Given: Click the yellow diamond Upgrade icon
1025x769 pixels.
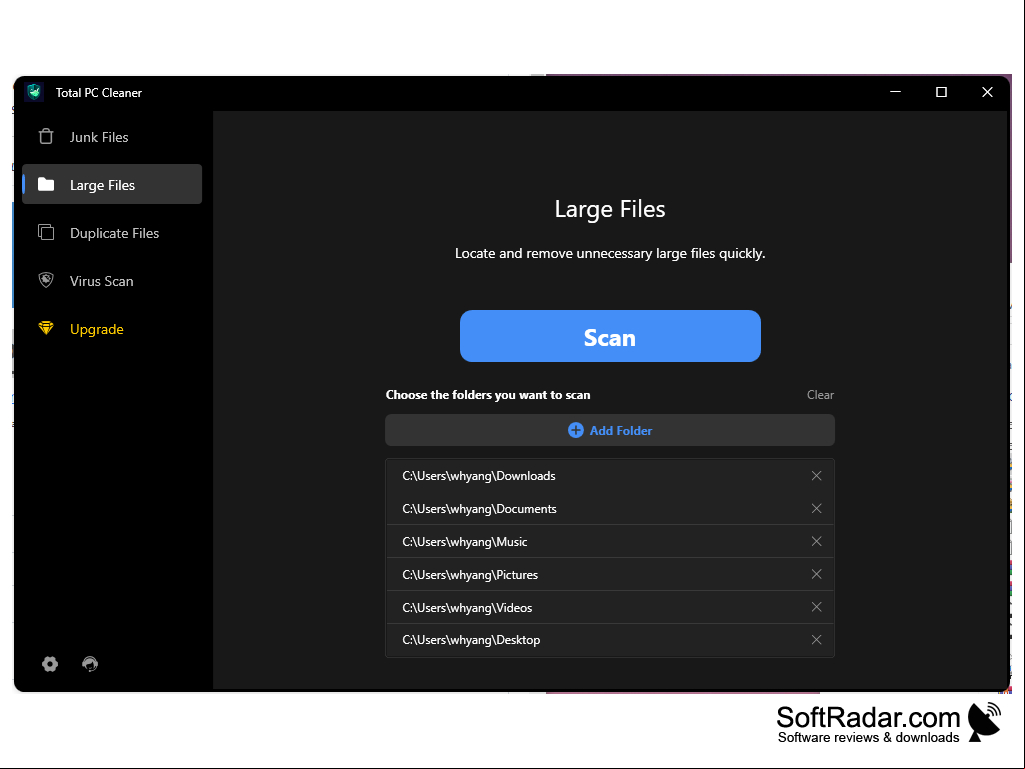Looking at the screenshot, I should click(x=46, y=328).
